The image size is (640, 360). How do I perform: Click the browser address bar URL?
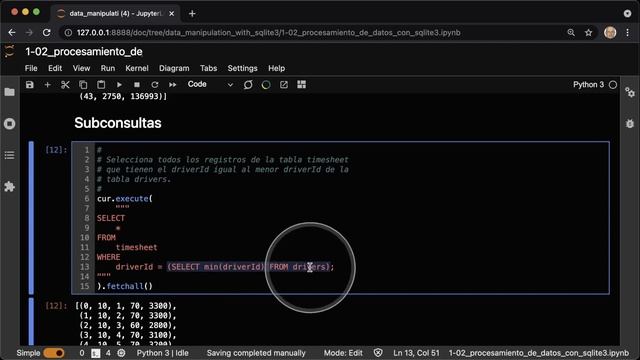[x=269, y=33]
